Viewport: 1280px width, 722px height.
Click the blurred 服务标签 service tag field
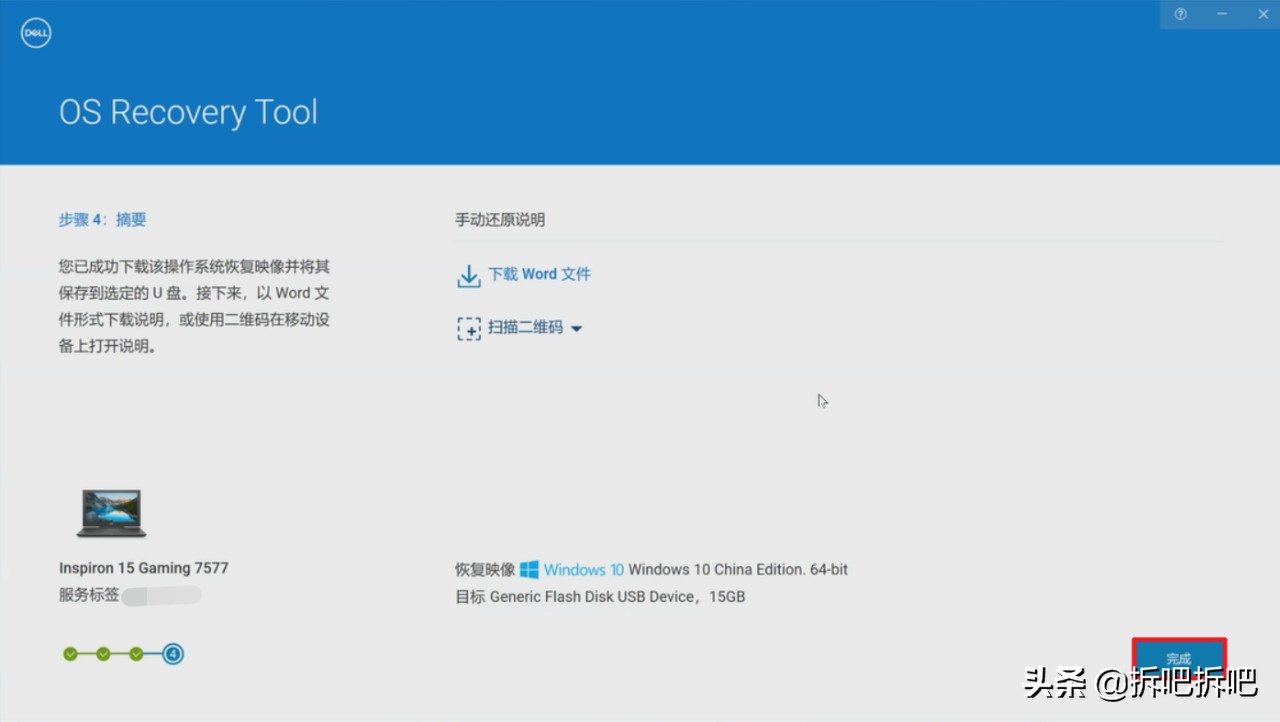162,594
